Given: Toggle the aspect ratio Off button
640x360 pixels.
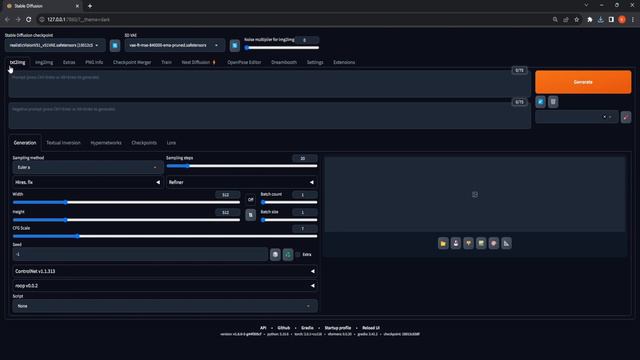Looking at the screenshot, I should pyautogui.click(x=251, y=199).
